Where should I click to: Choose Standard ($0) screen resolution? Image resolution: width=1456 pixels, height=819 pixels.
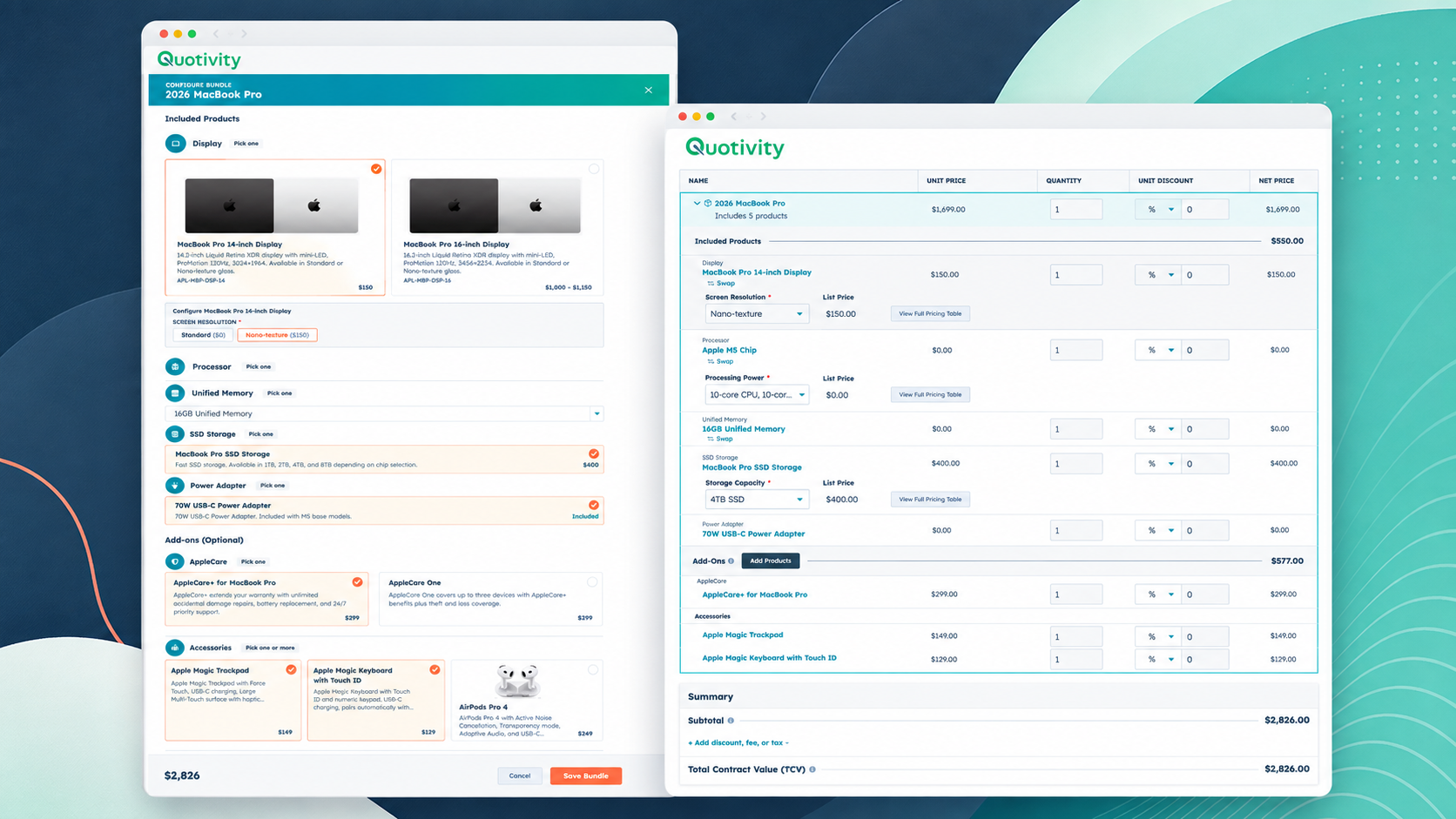pyautogui.click(x=203, y=335)
